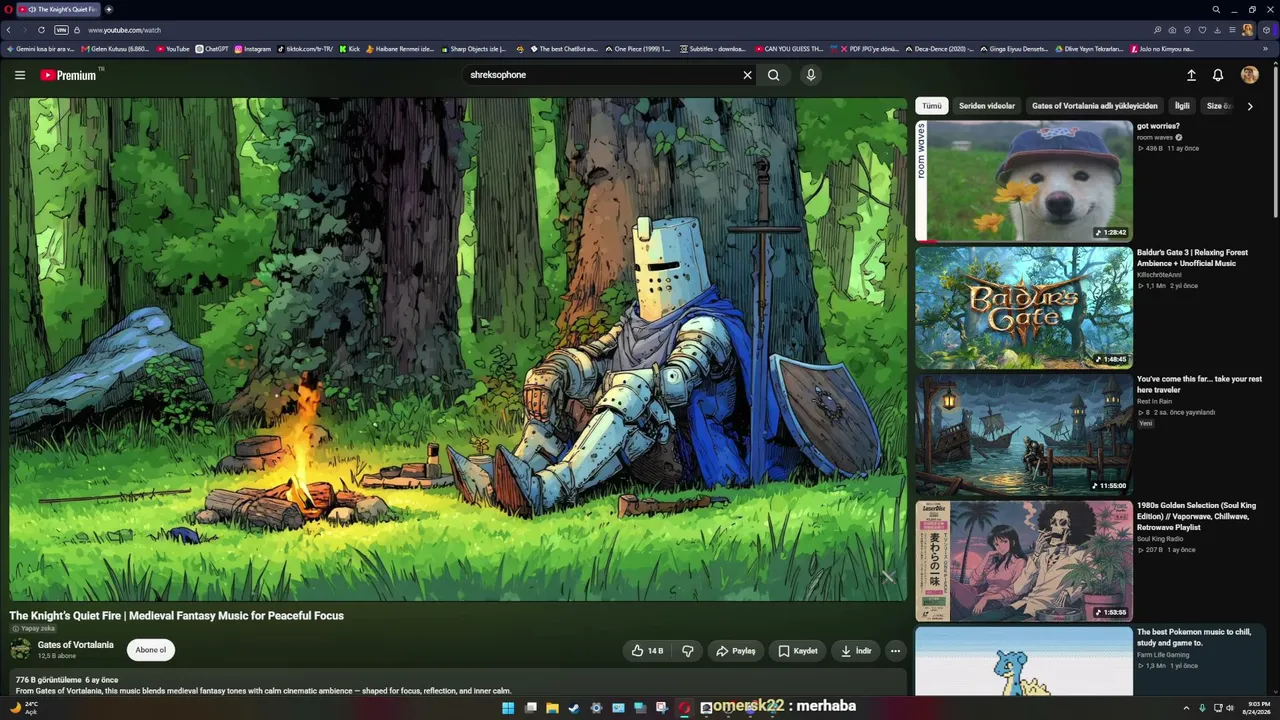
Task: Open File Explorer from taskbar
Action: pyautogui.click(x=552, y=708)
